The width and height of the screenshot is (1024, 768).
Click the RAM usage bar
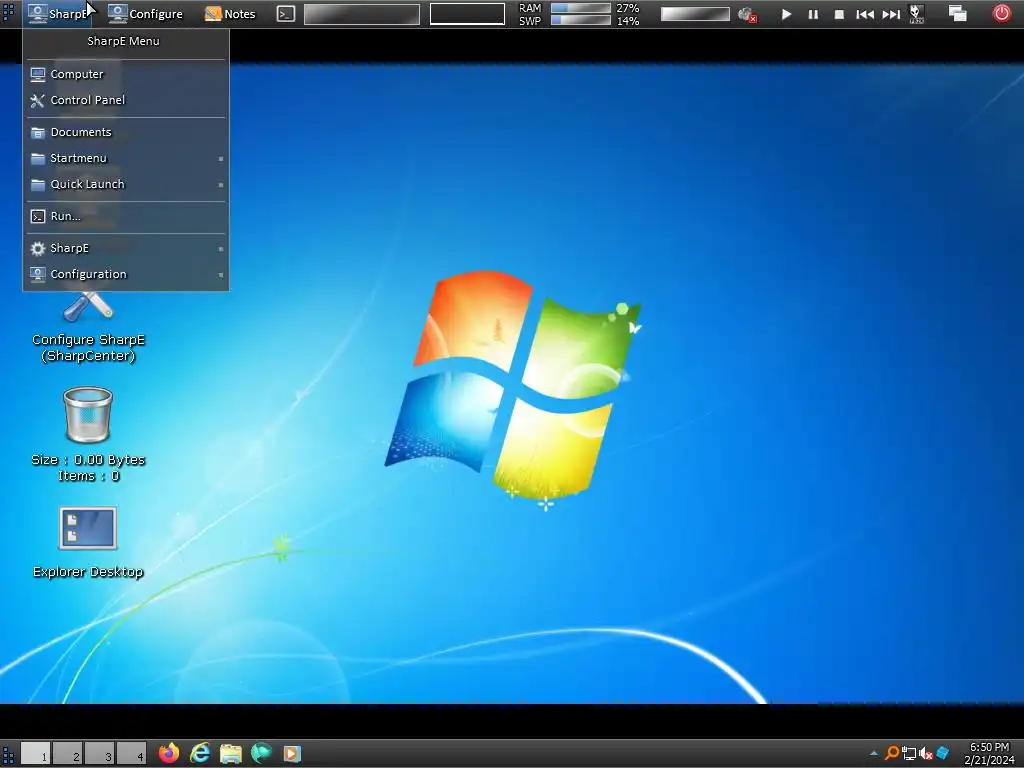tap(581, 8)
